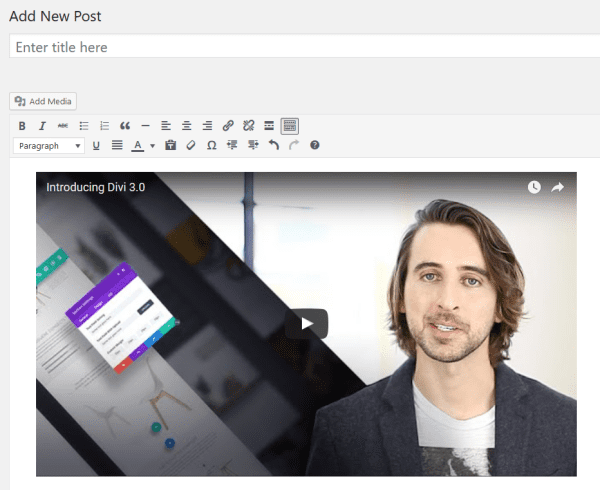Toggle underline formatting

[96, 146]
